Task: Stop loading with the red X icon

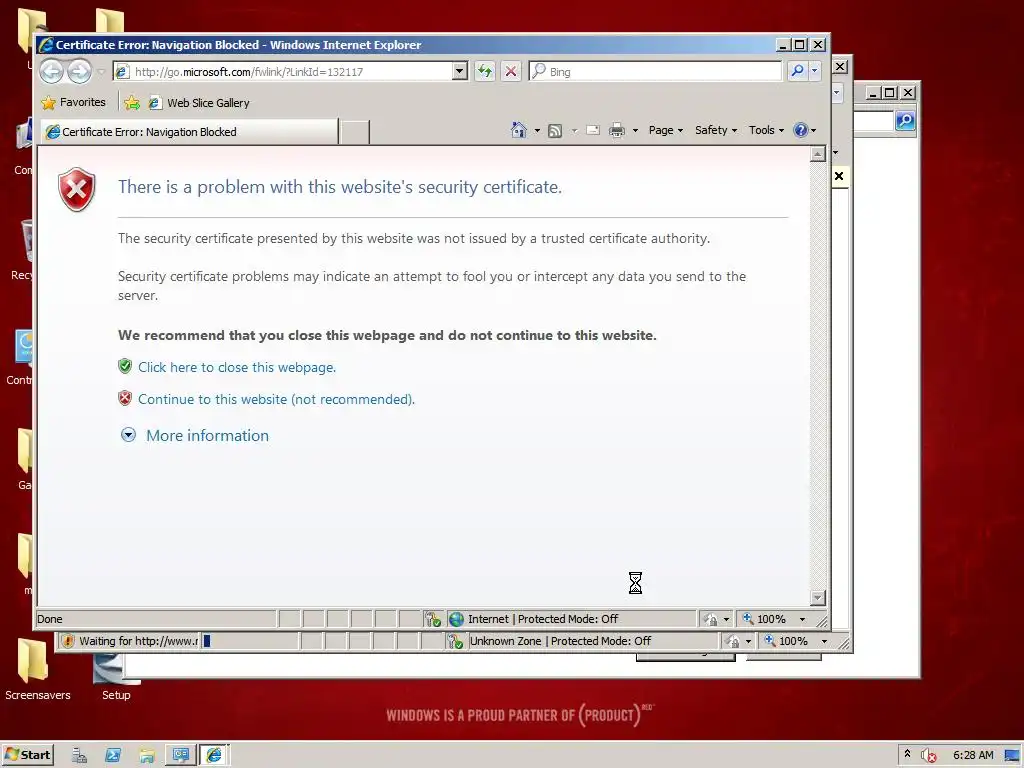Action: click(x=511, y=71)
